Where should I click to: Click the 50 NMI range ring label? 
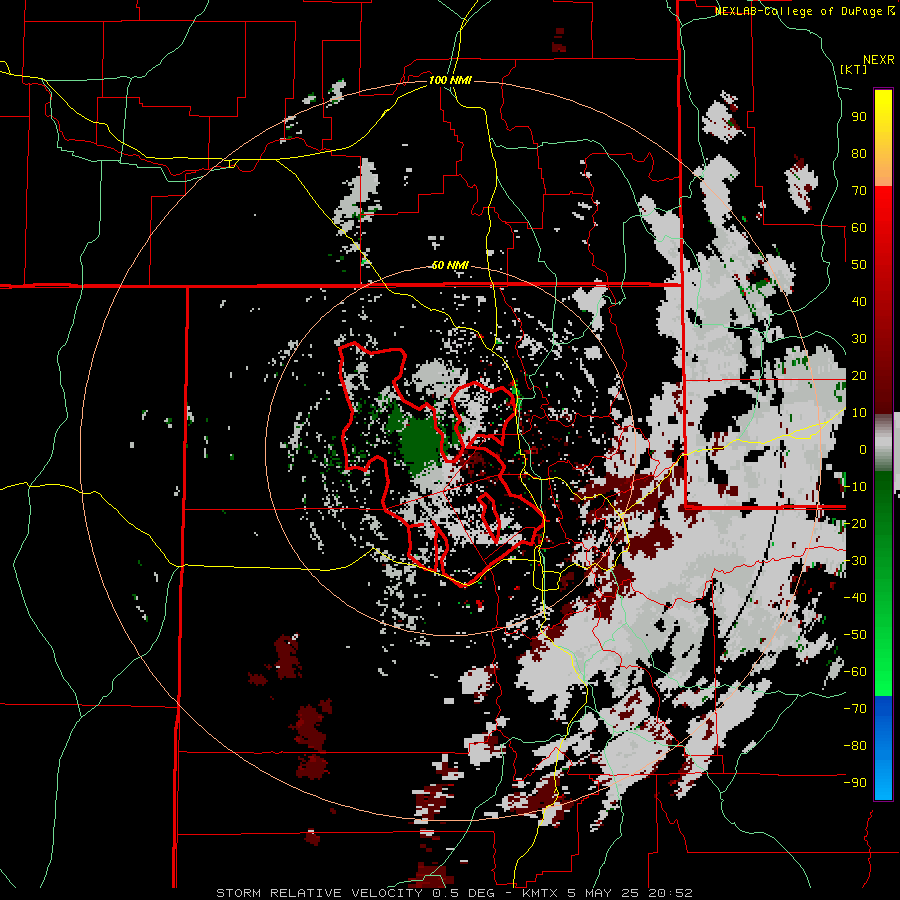coord(450,265)
